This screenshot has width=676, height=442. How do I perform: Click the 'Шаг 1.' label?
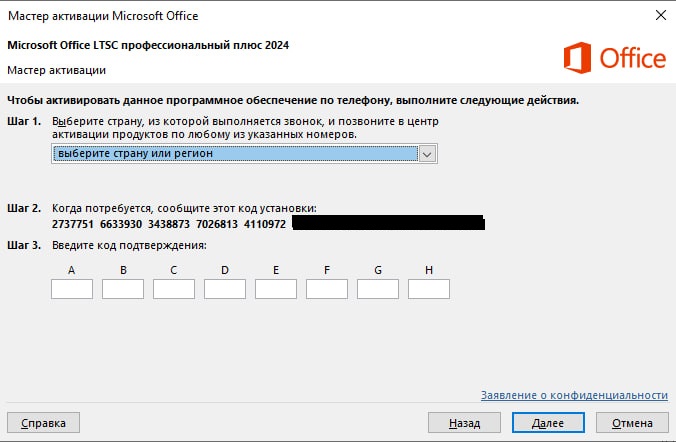tap(24, 121)
